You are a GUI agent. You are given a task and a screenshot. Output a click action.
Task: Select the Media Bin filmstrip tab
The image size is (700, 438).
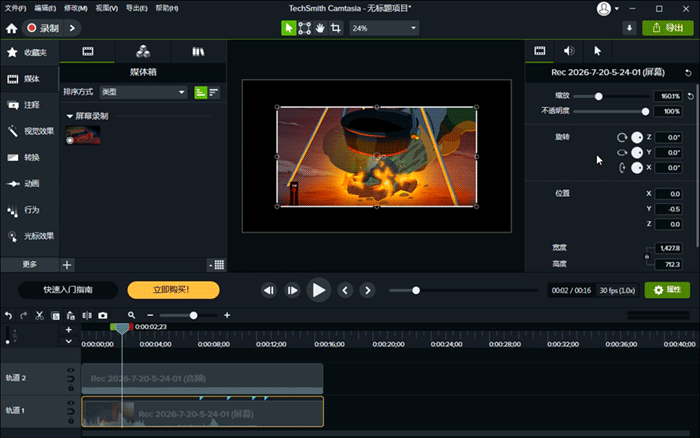coord(88,51)
